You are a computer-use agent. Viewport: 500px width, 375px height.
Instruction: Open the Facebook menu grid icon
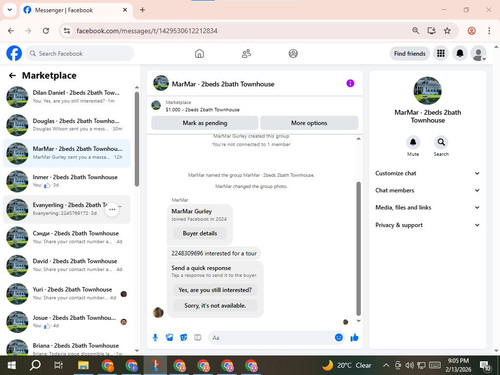pyautogui.click(x=441, y=53)
